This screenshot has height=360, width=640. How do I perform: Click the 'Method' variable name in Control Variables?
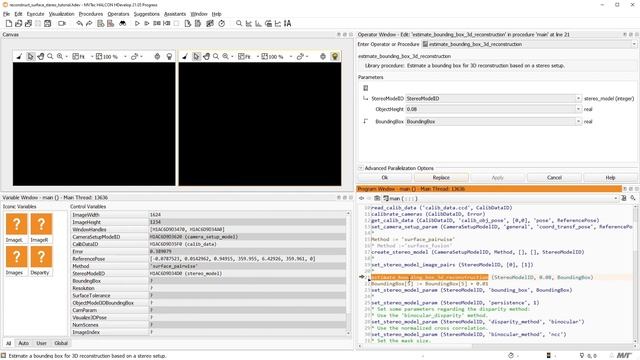click(81, 266)
